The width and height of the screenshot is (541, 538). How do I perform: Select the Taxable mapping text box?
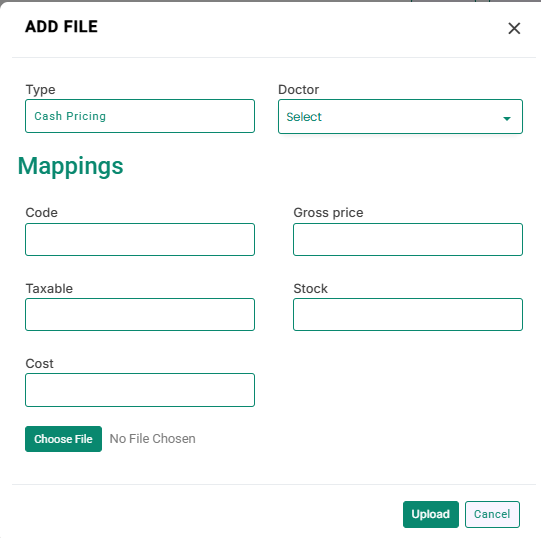click(x=140, y=314)
